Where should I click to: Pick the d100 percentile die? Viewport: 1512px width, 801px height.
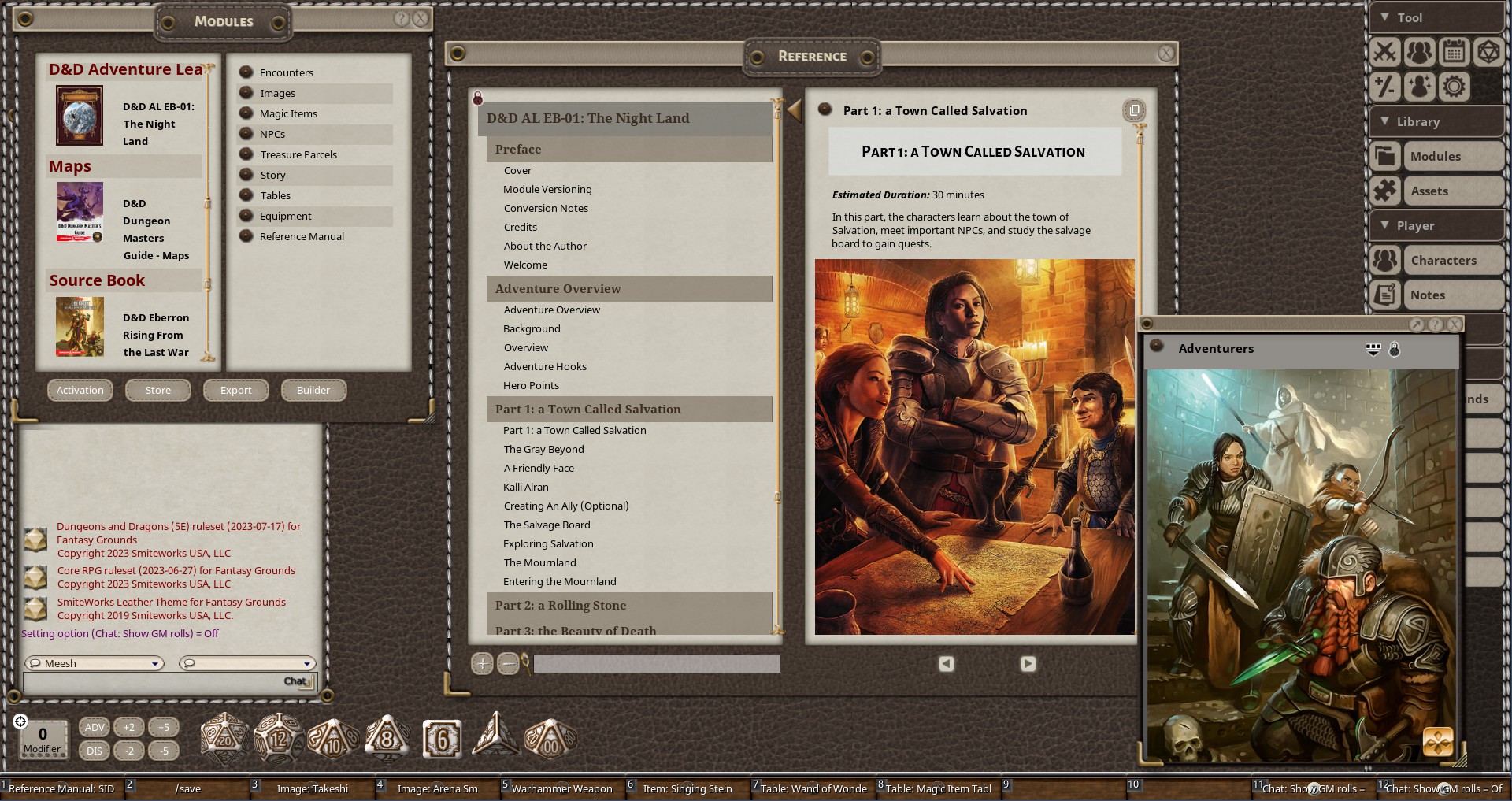tap(550, 739)
